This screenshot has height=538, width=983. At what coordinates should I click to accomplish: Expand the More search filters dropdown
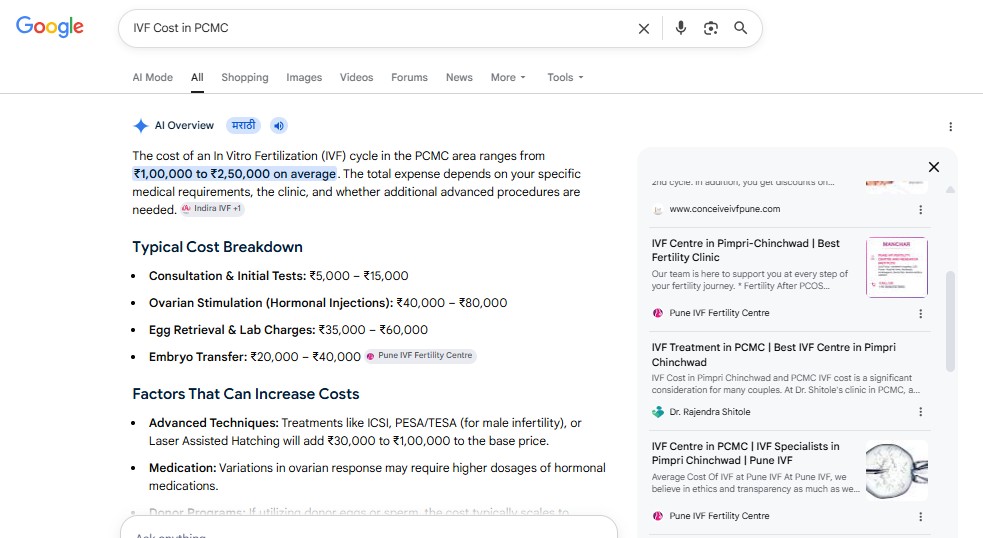coord(508,77)
